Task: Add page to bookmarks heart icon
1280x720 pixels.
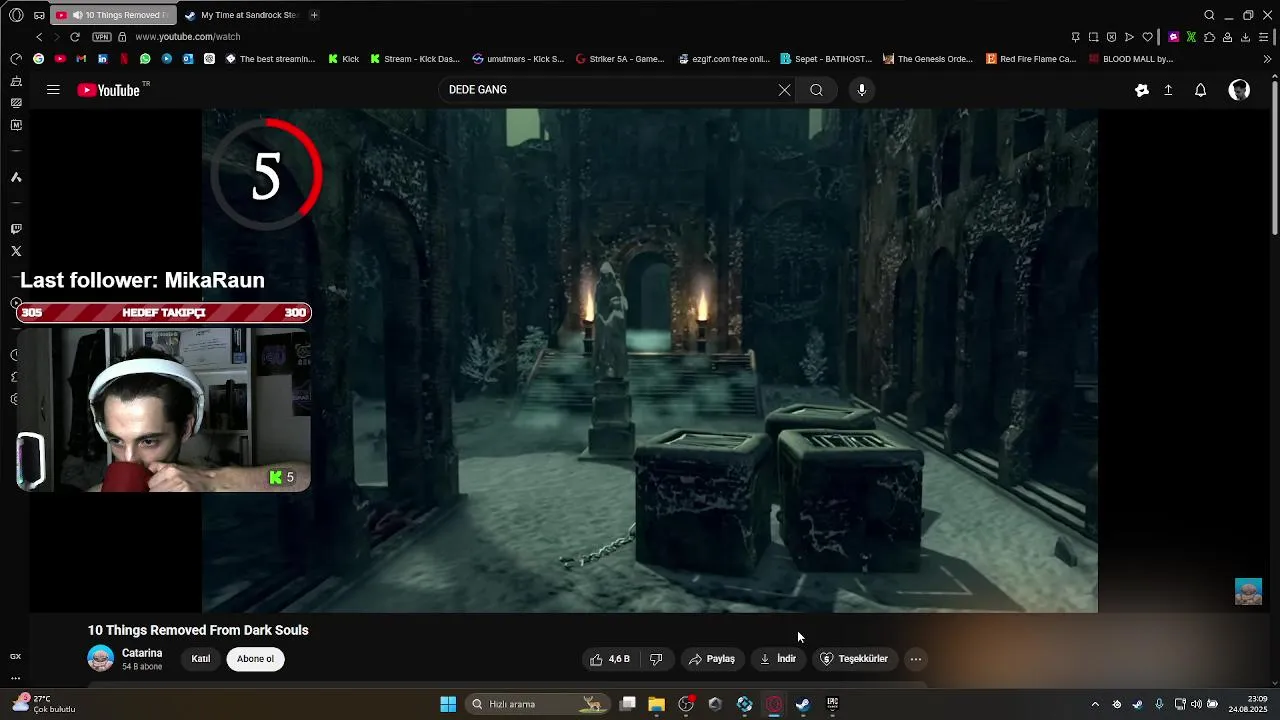Action: (x=1147, y=37)
